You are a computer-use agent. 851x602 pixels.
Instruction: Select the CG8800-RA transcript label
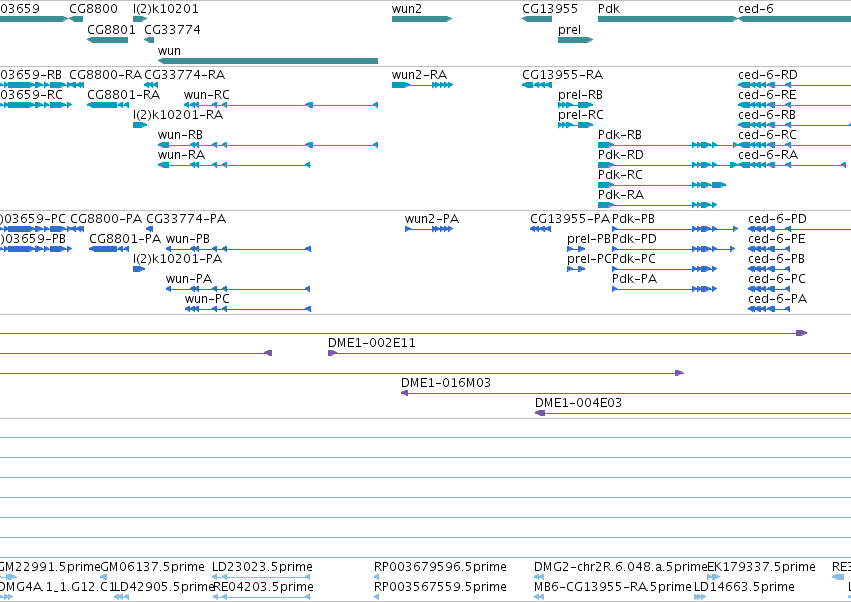(105, 74)
